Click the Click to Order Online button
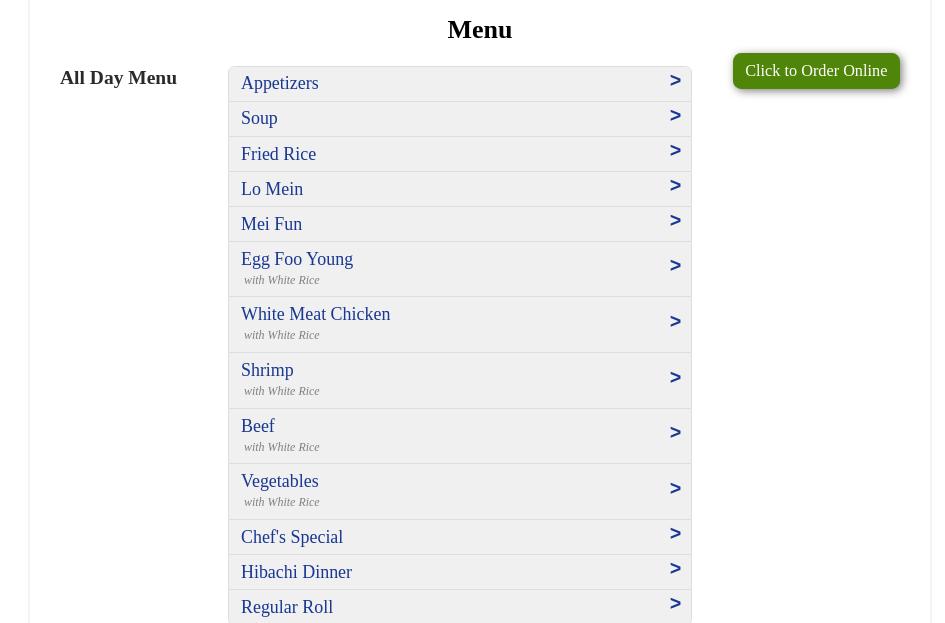 point(816,71)
